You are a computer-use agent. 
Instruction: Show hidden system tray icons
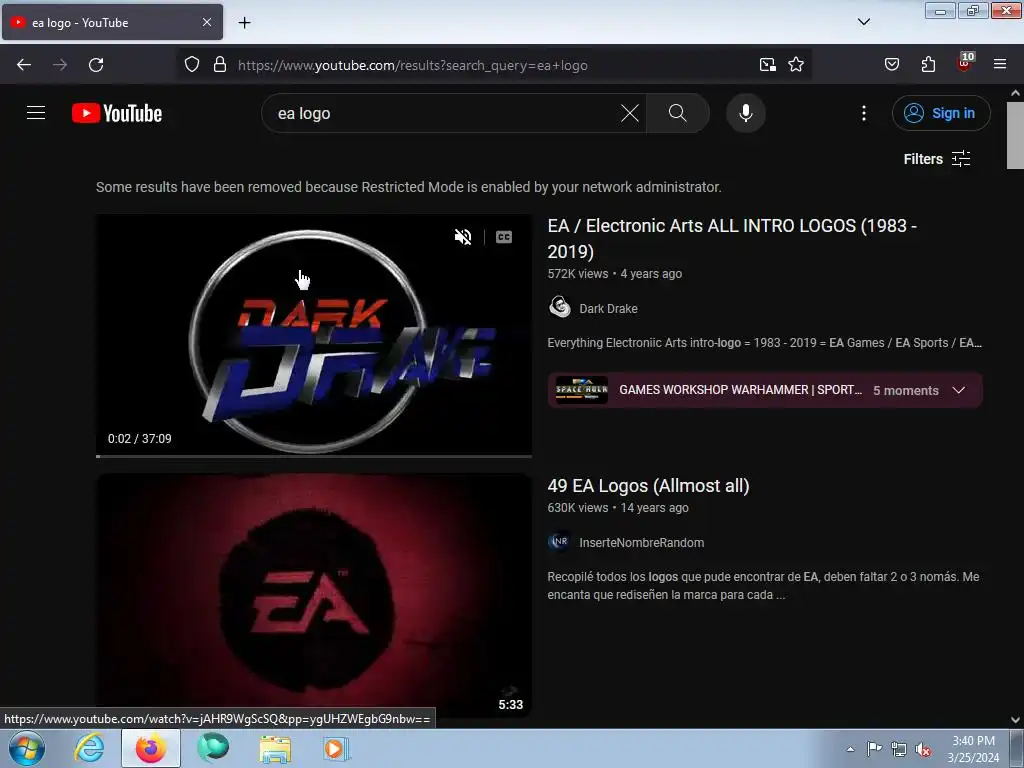[x=850, y=749]
